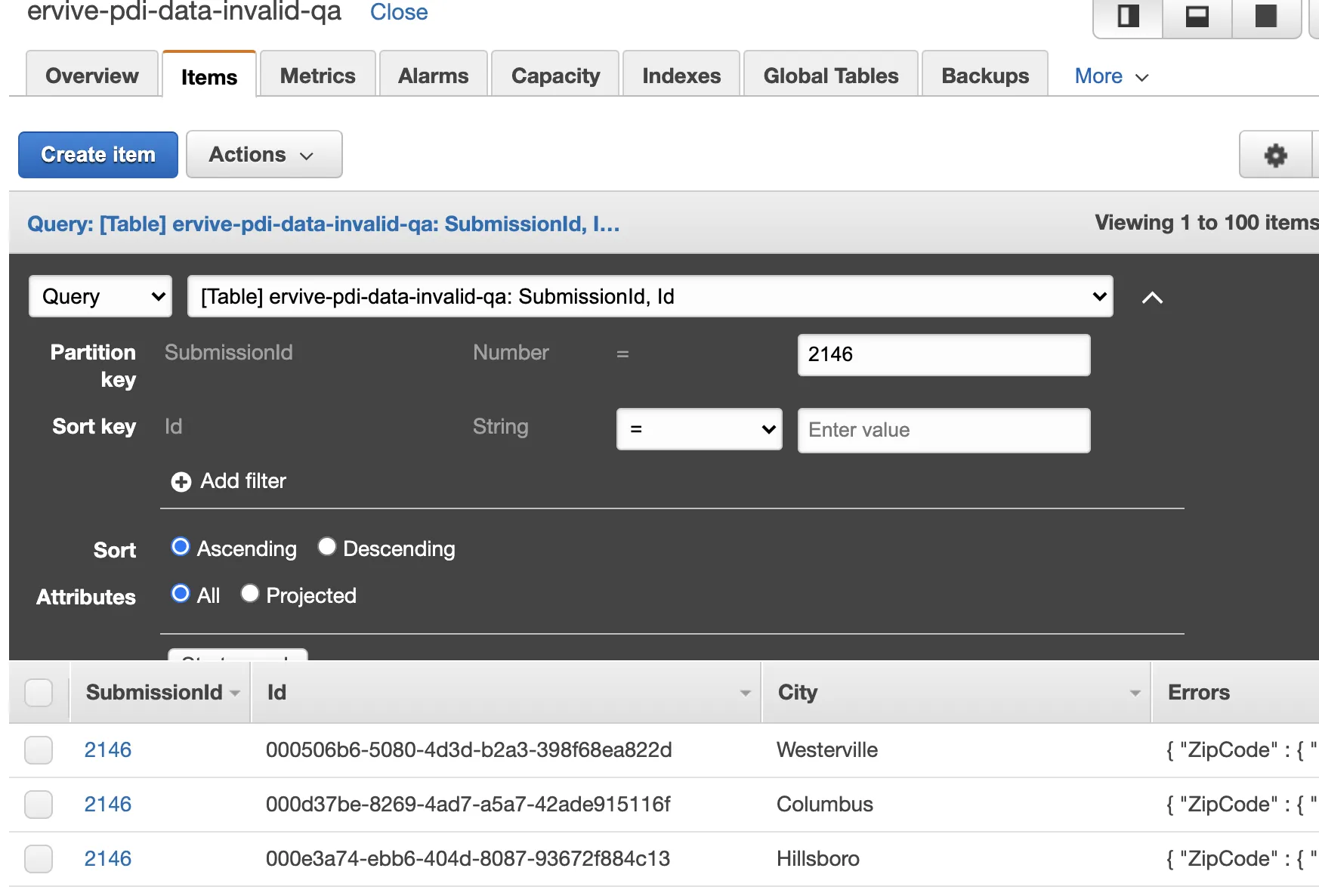The width and height of the screenshot is (1319, 896).
Task: Check the Westerville row checkbox
Action: (39, 750)
